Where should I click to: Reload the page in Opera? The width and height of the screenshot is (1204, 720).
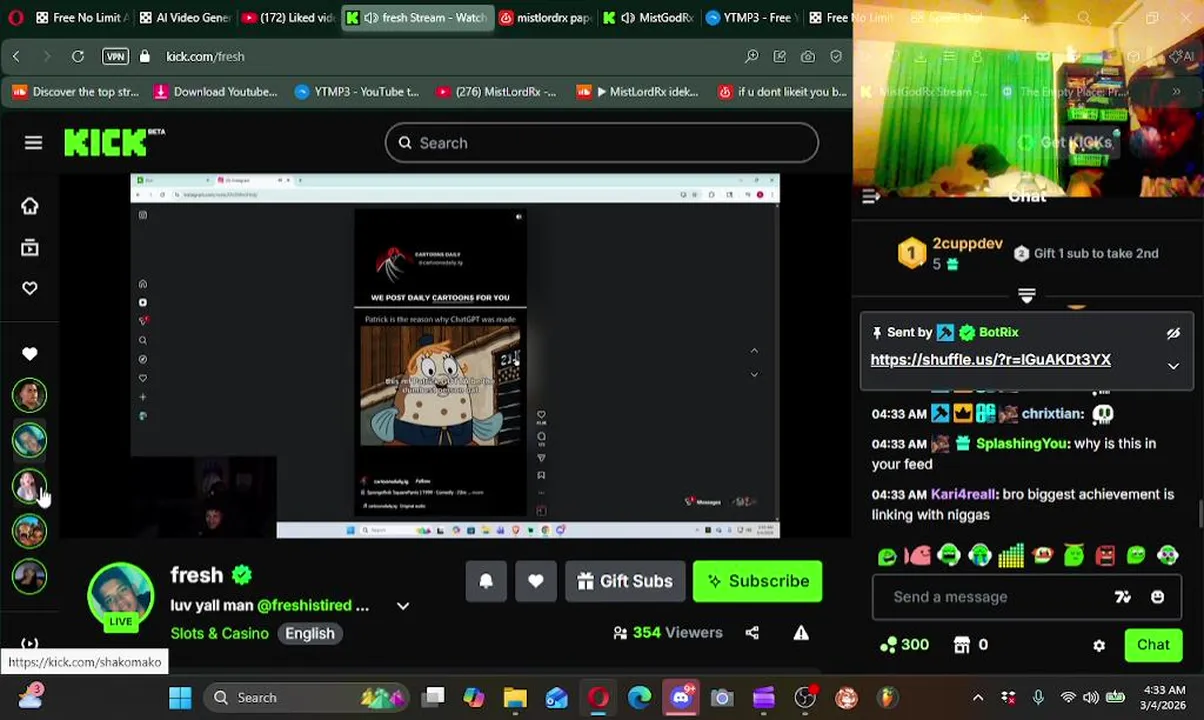[78, 56]
